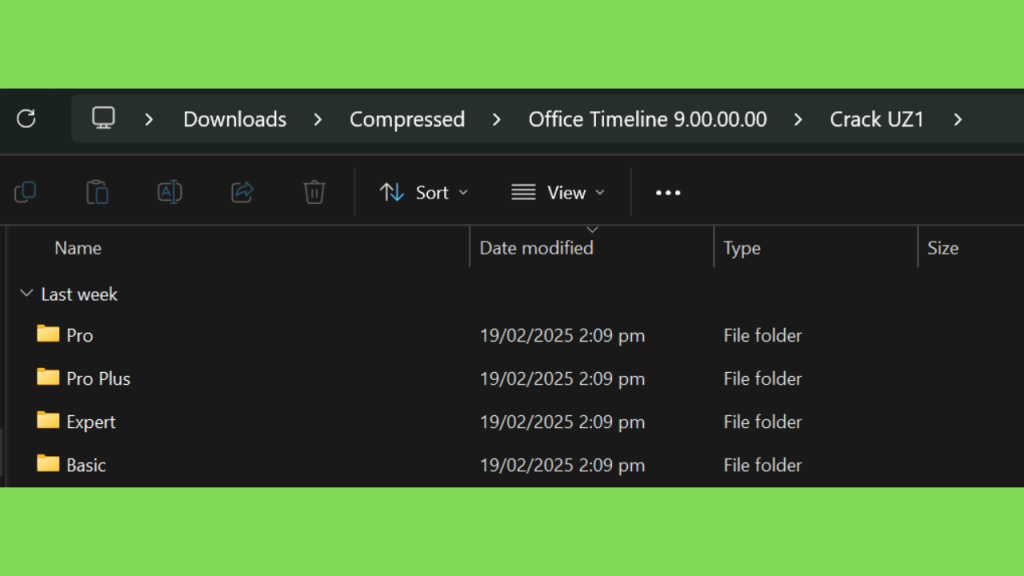The height and width of the screenshot is (576, 1024).
Task: Click File folder type in the Expert row
Action: [762, 422]
